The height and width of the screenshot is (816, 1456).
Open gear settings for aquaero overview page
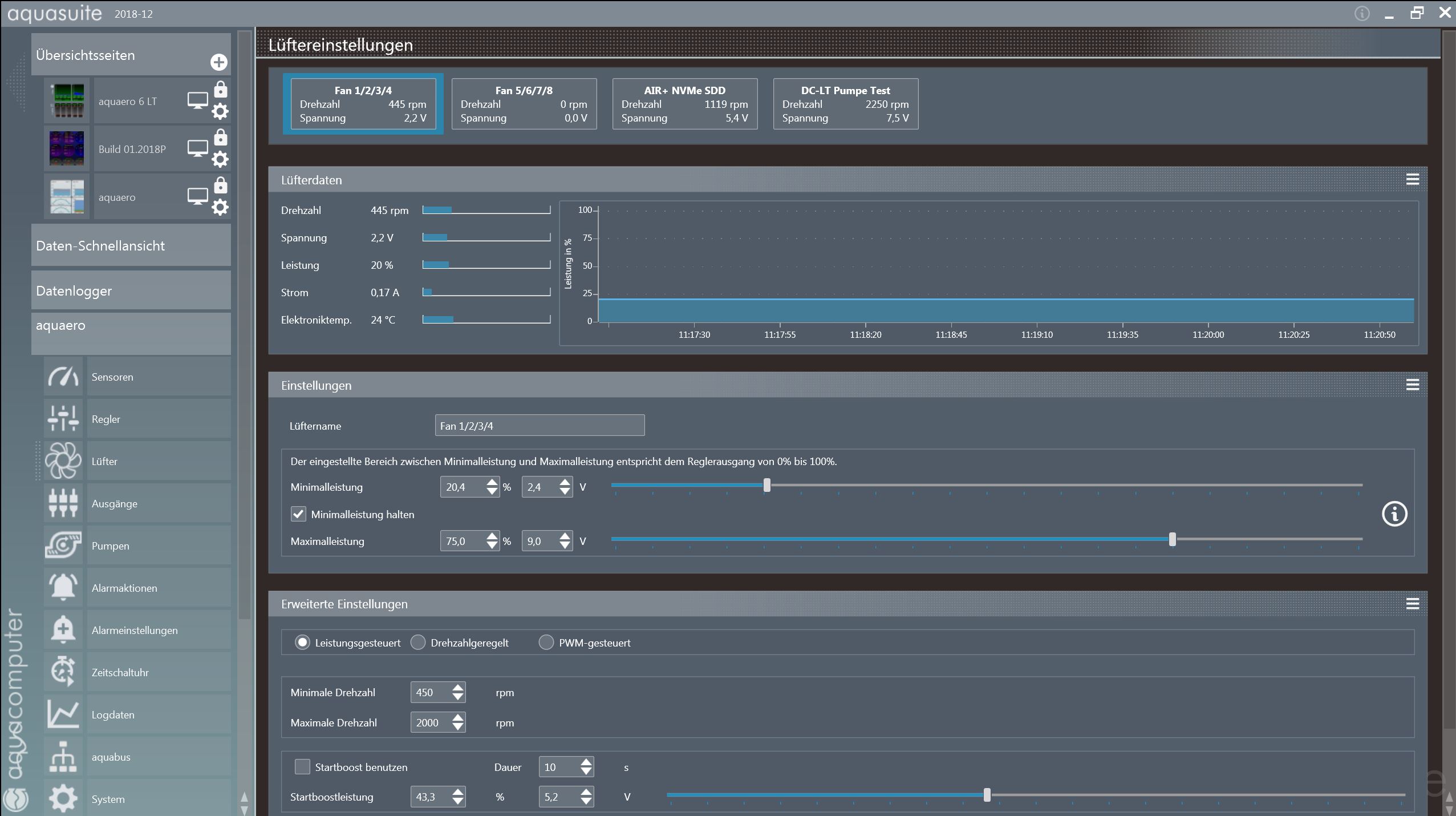coord(220,207)
